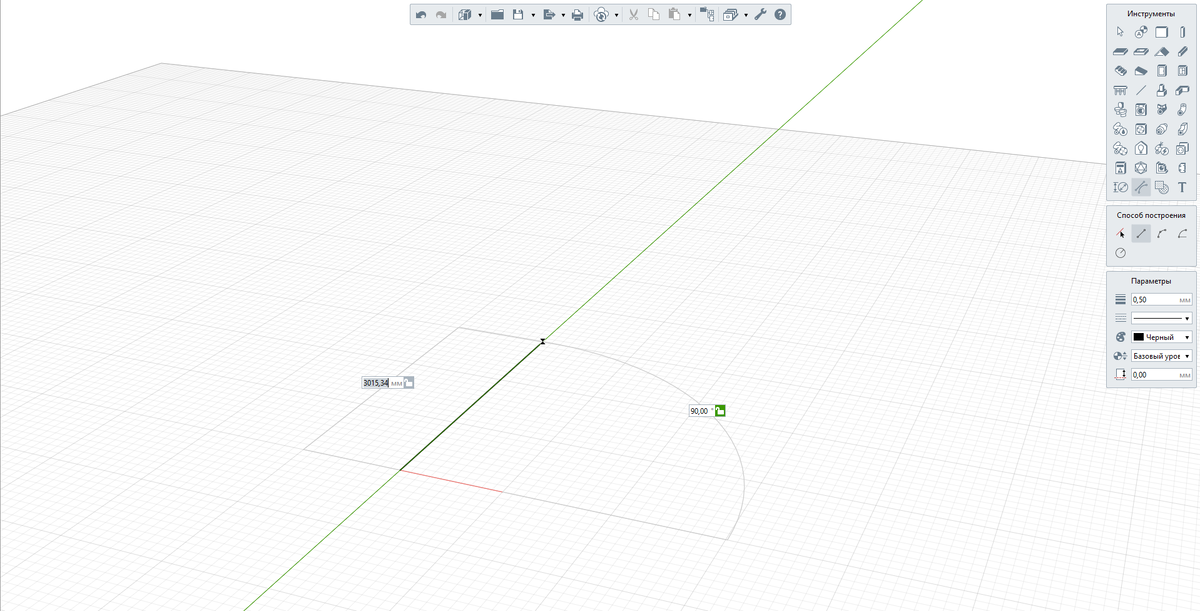This screenshot has height=611, width=1200.
Task: Select the highlighted Line drawing tool
Action: 1141,187
